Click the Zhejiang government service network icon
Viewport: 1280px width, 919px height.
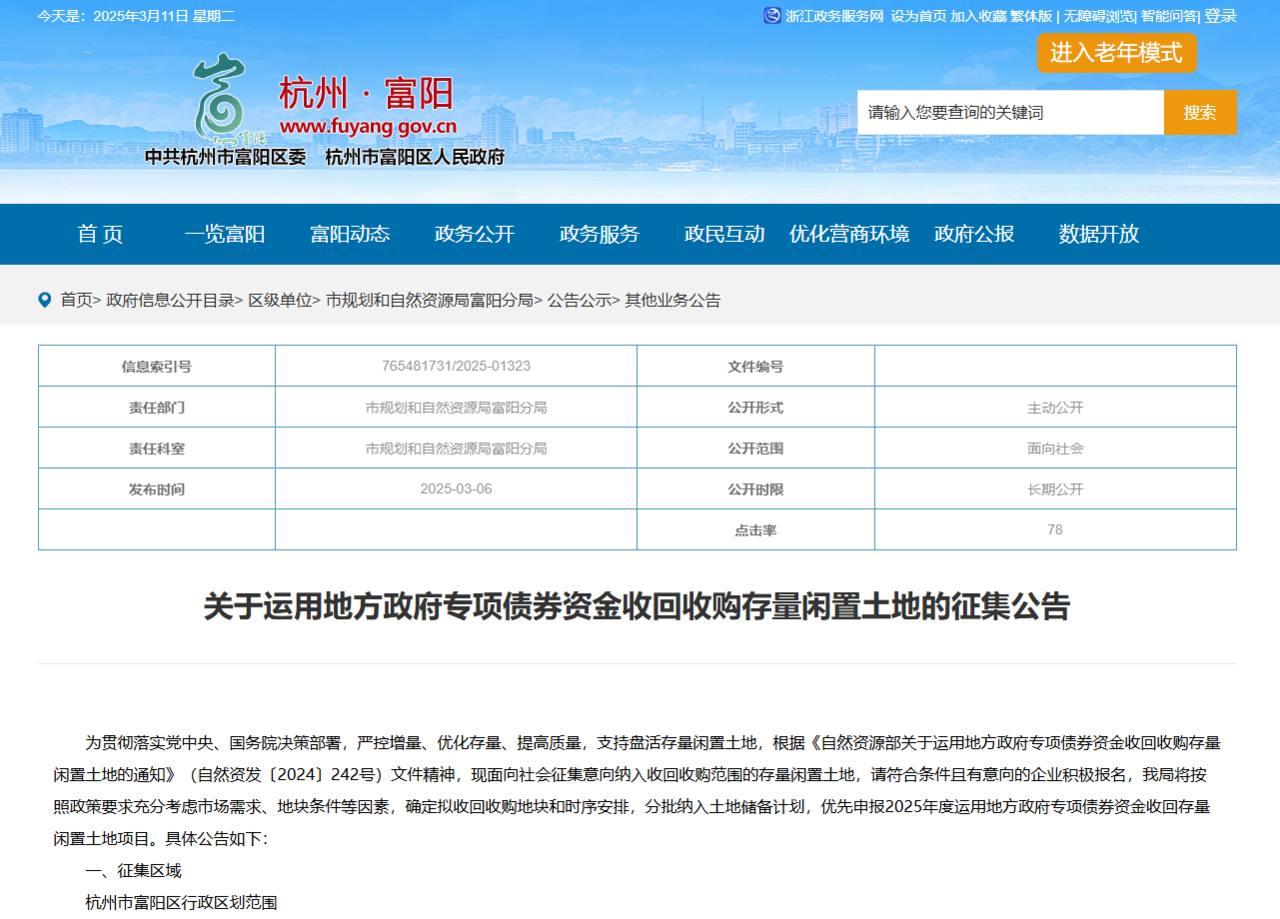point(772,16)
